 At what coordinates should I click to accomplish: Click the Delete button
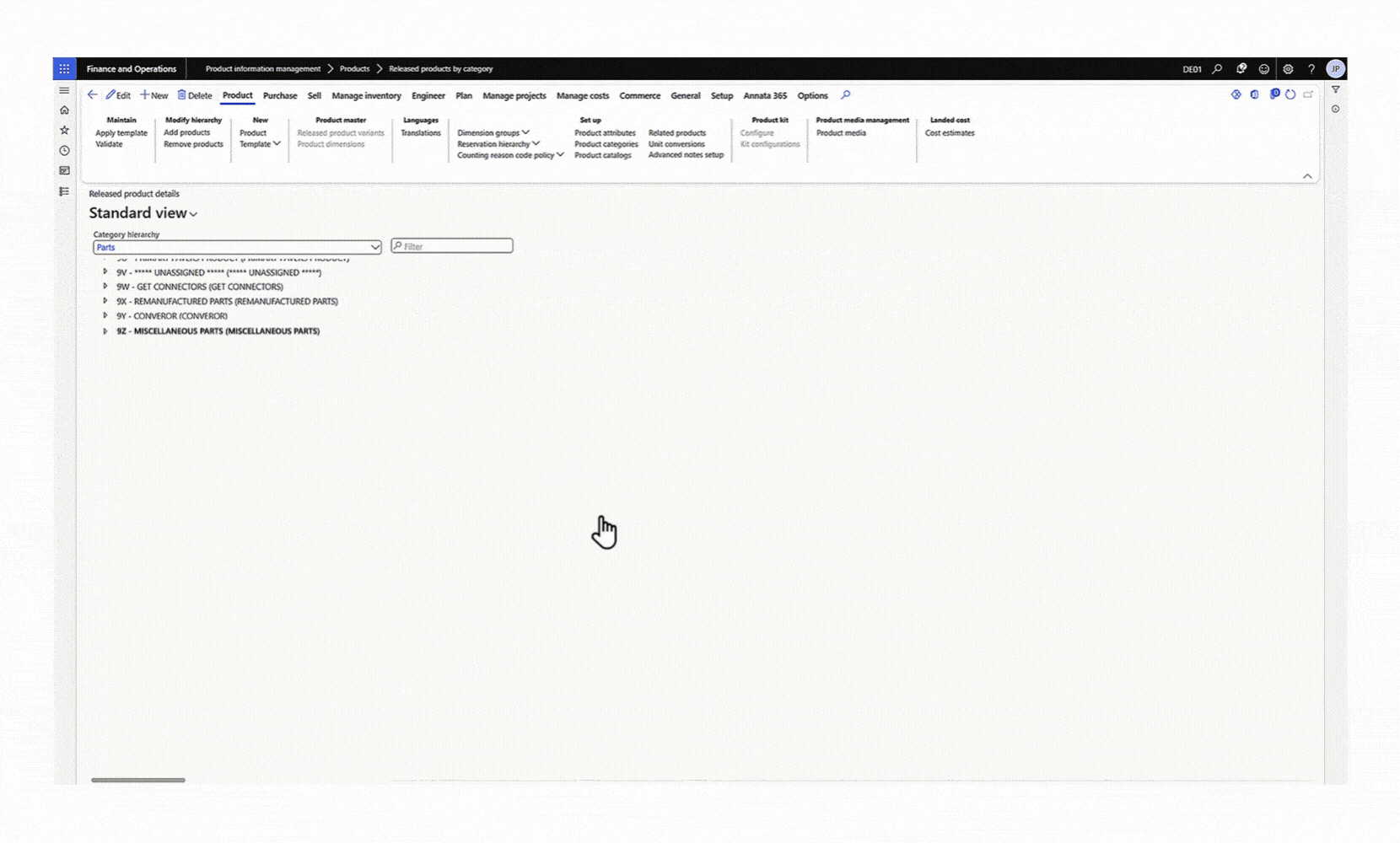click(x=194, y=96)
